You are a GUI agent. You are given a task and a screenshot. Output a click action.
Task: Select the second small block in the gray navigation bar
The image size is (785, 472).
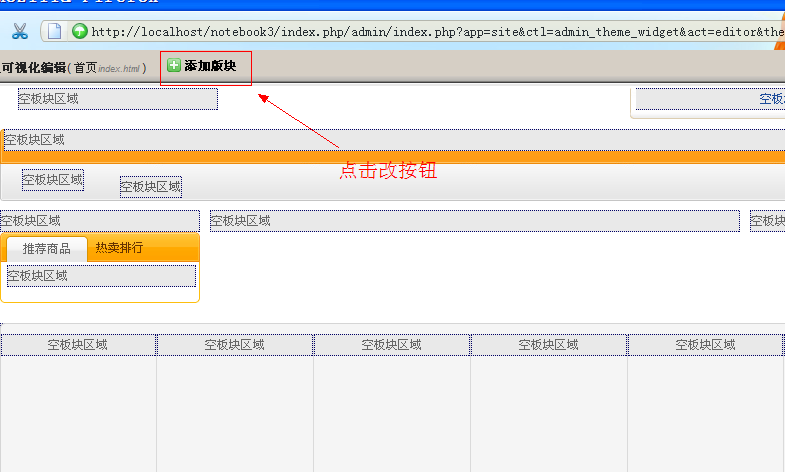(151, 187)
